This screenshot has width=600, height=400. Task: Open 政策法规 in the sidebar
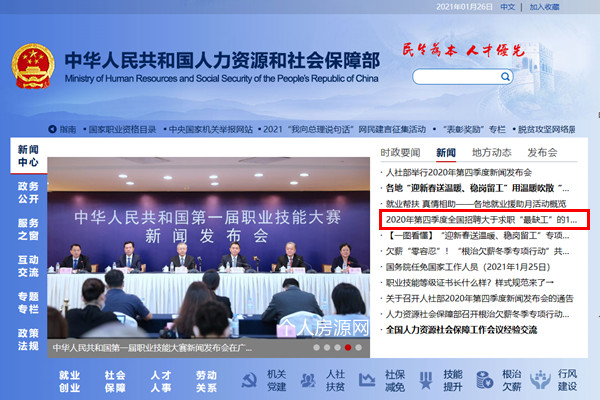coord(28,340)
